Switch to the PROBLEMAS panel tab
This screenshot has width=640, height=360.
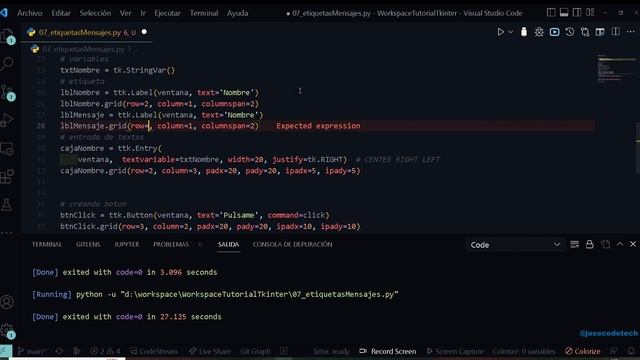click(x=171, y=244)
